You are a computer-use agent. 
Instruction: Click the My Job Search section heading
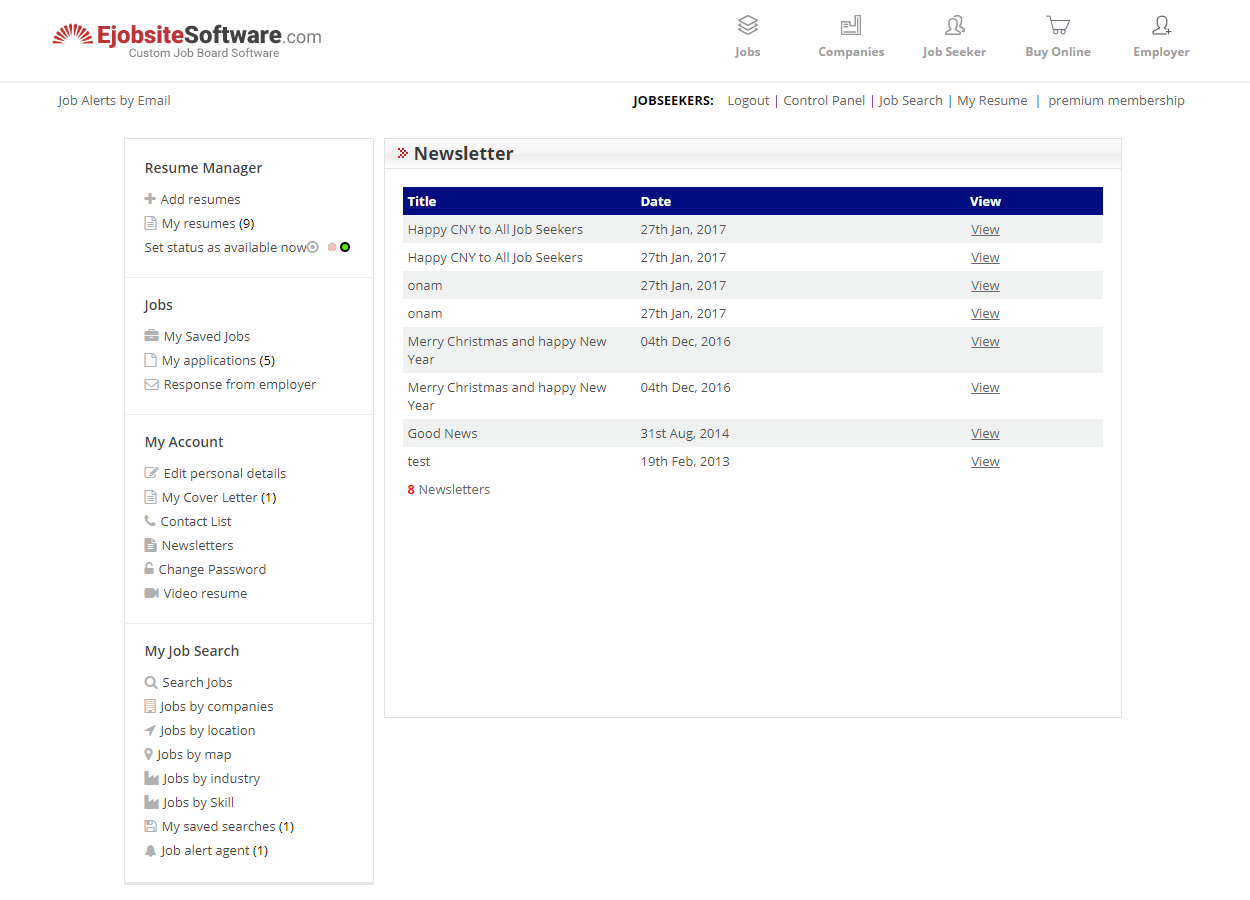tap(192, 651)
